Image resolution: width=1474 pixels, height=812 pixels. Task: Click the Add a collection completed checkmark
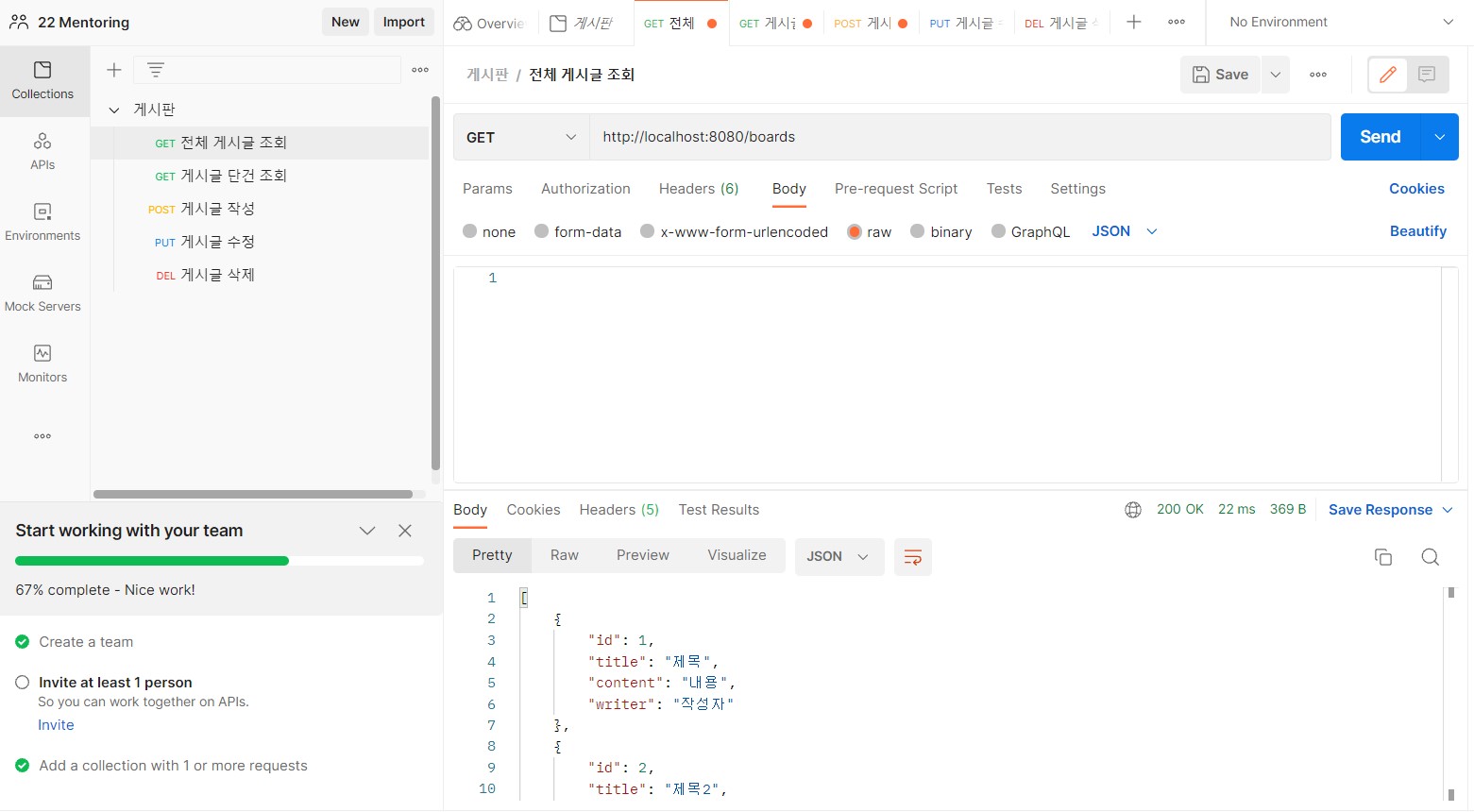[x=23, y=766]
